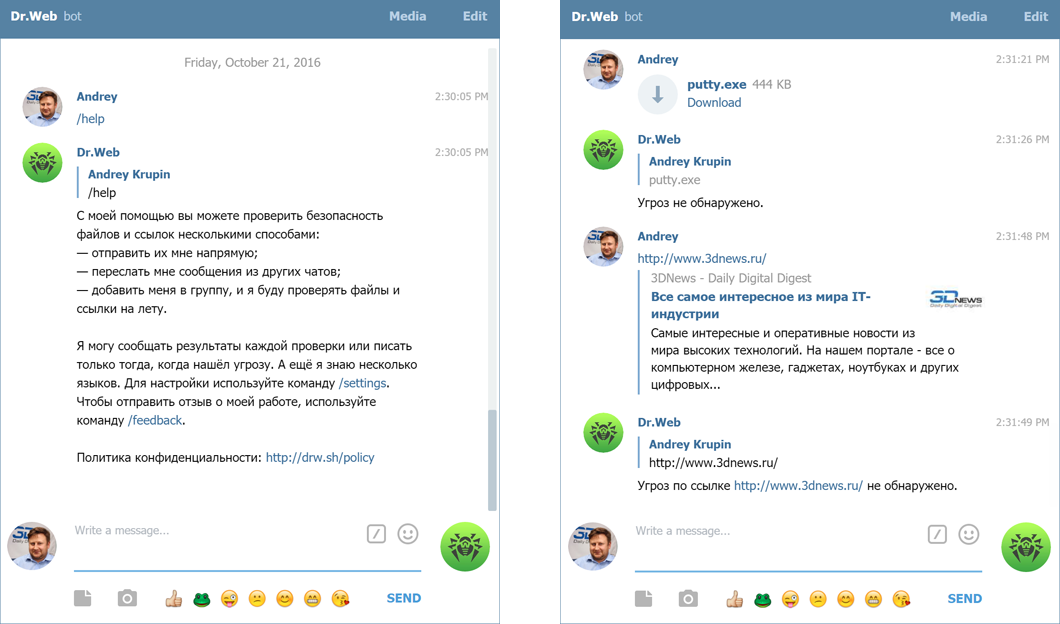Click the Download link for putty.exe

714,103
